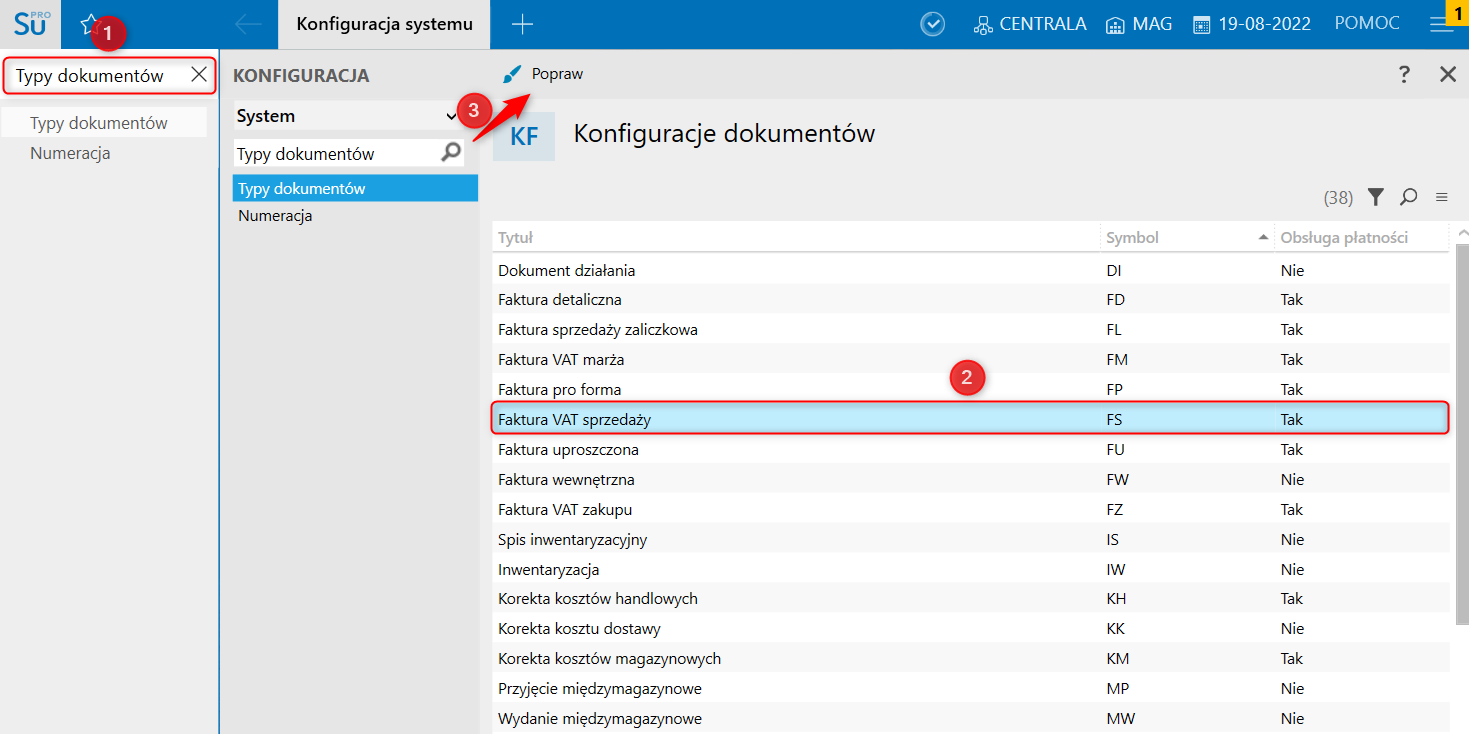Close the configuration panel with X
This screenshot has height=734, width=1469.
1447,74
